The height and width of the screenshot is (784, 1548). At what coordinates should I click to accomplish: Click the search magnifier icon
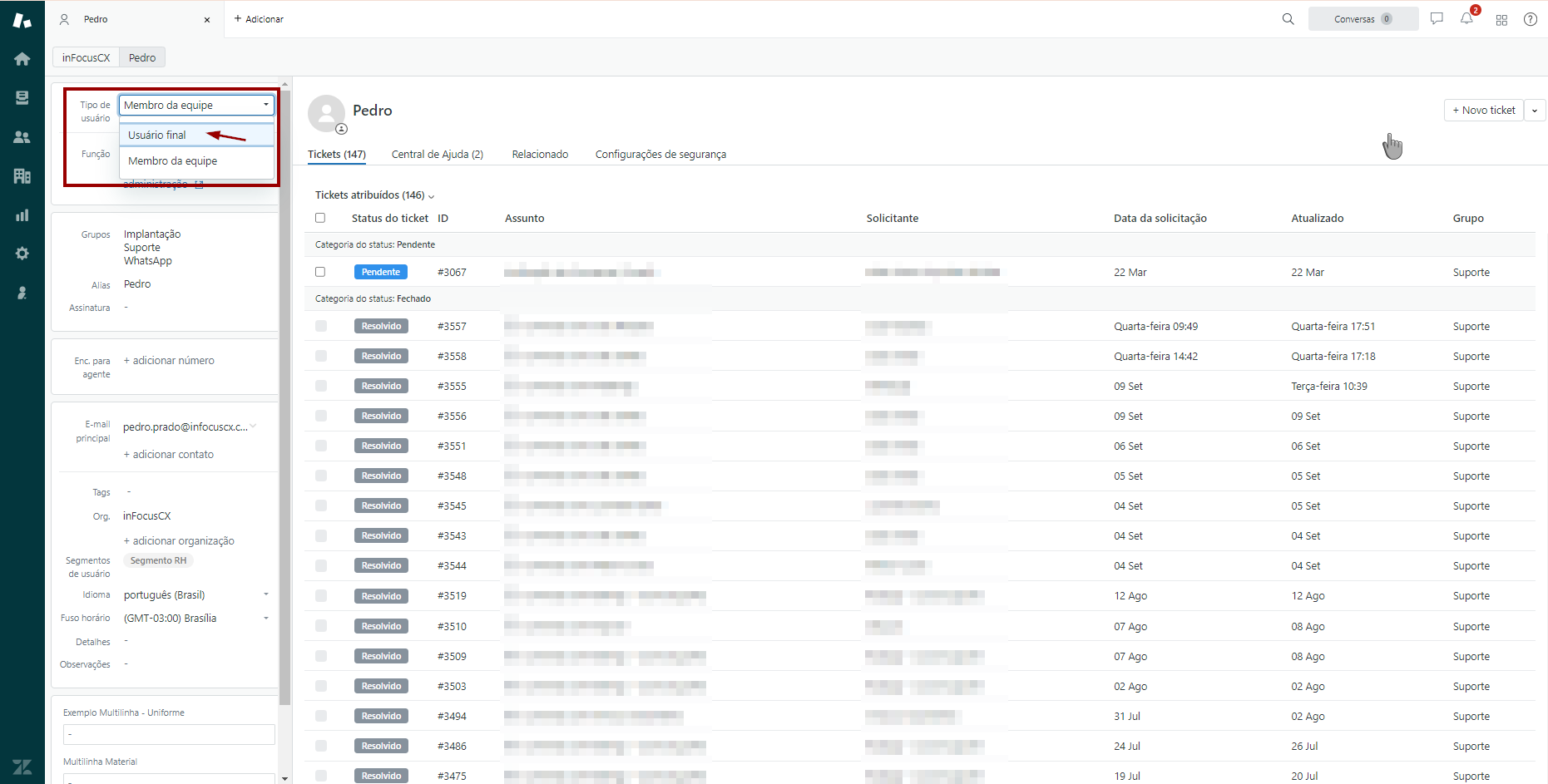(x=1288, y=19)
